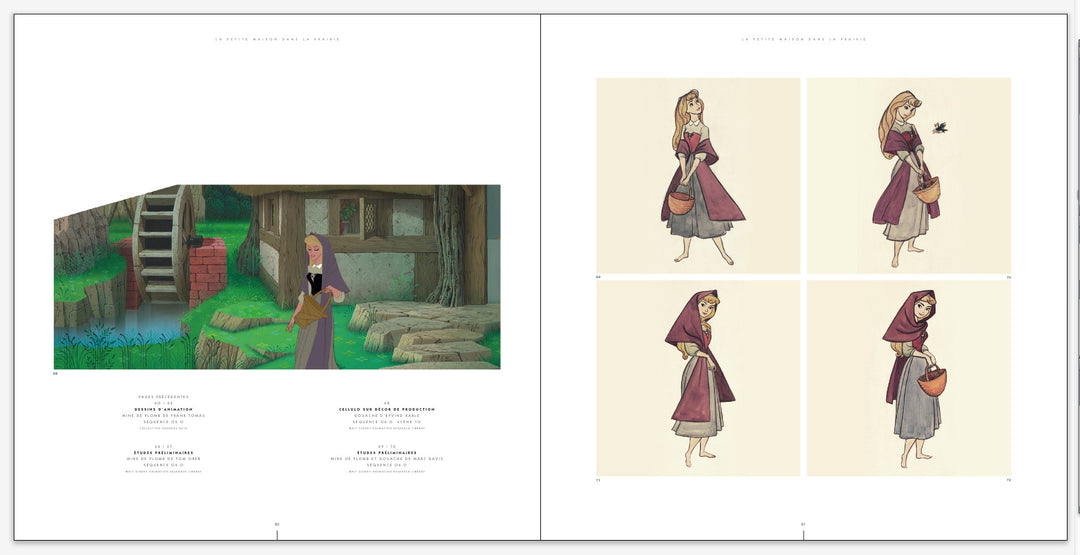Viewport: 1080px width, 555px height.
Task: Select the Aurora sketch with the small bird
Action: (908, 176)
